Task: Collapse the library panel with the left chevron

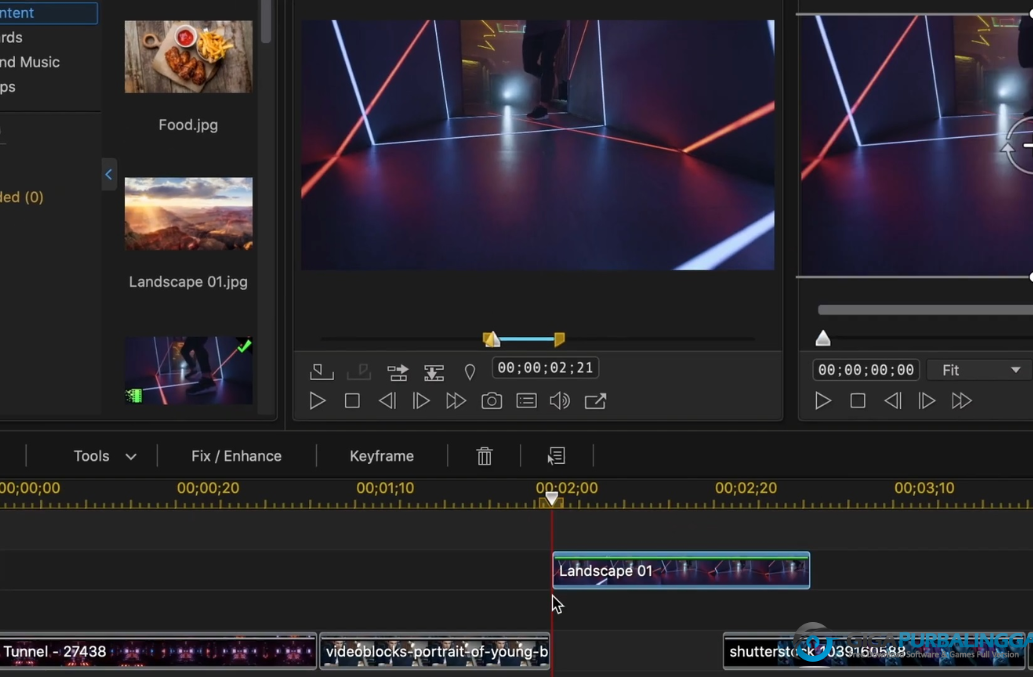Action: click(x=109, y=175)
